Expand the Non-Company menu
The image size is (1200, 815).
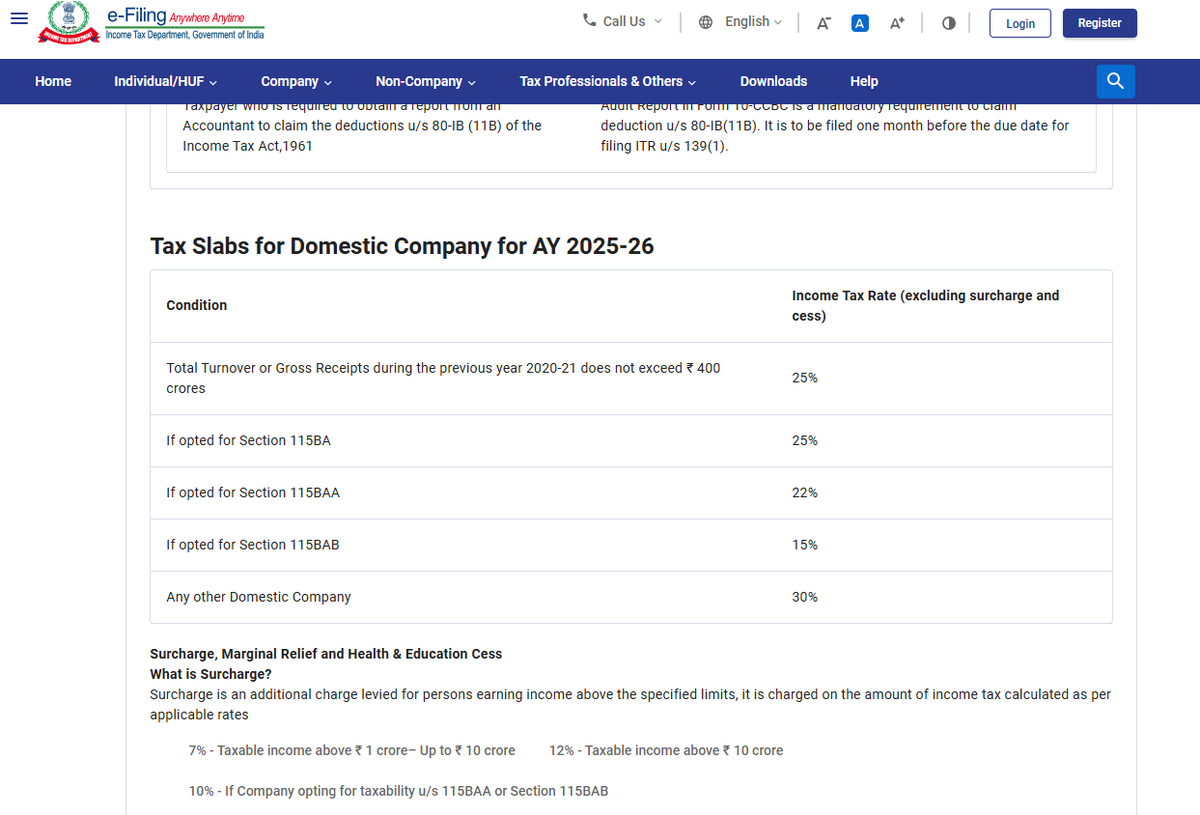[426, 81]
